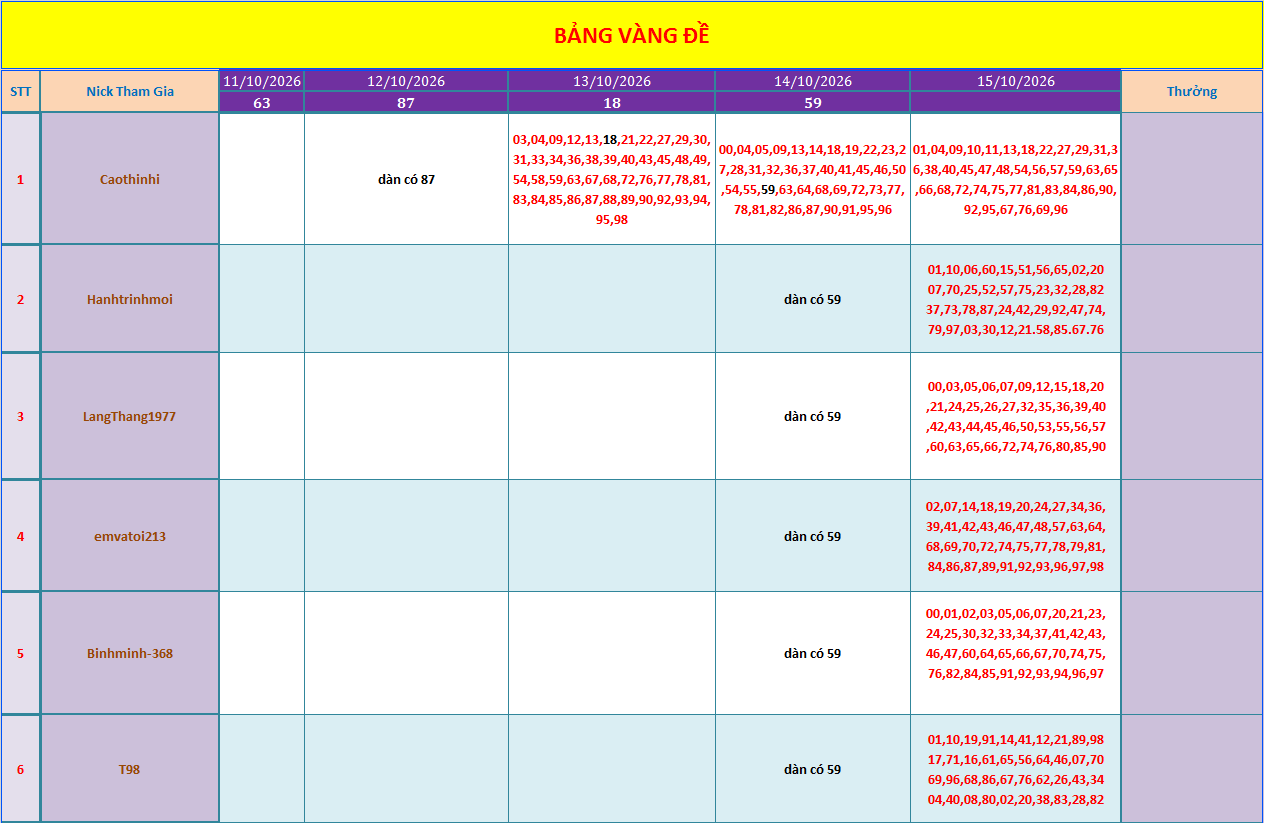Select the LangThang1977 nickname cell
This screenshot has width=1264, height=823.
(x=130, y=416)
